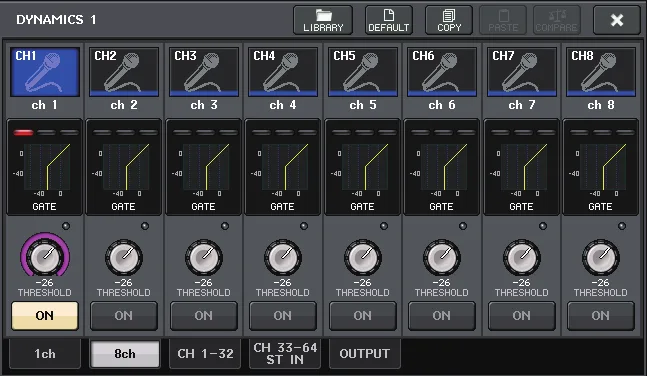Select the CH7 microphone channel icon
Screen dimensions: 647x376
pyautogui.click(x=522, y=72)
